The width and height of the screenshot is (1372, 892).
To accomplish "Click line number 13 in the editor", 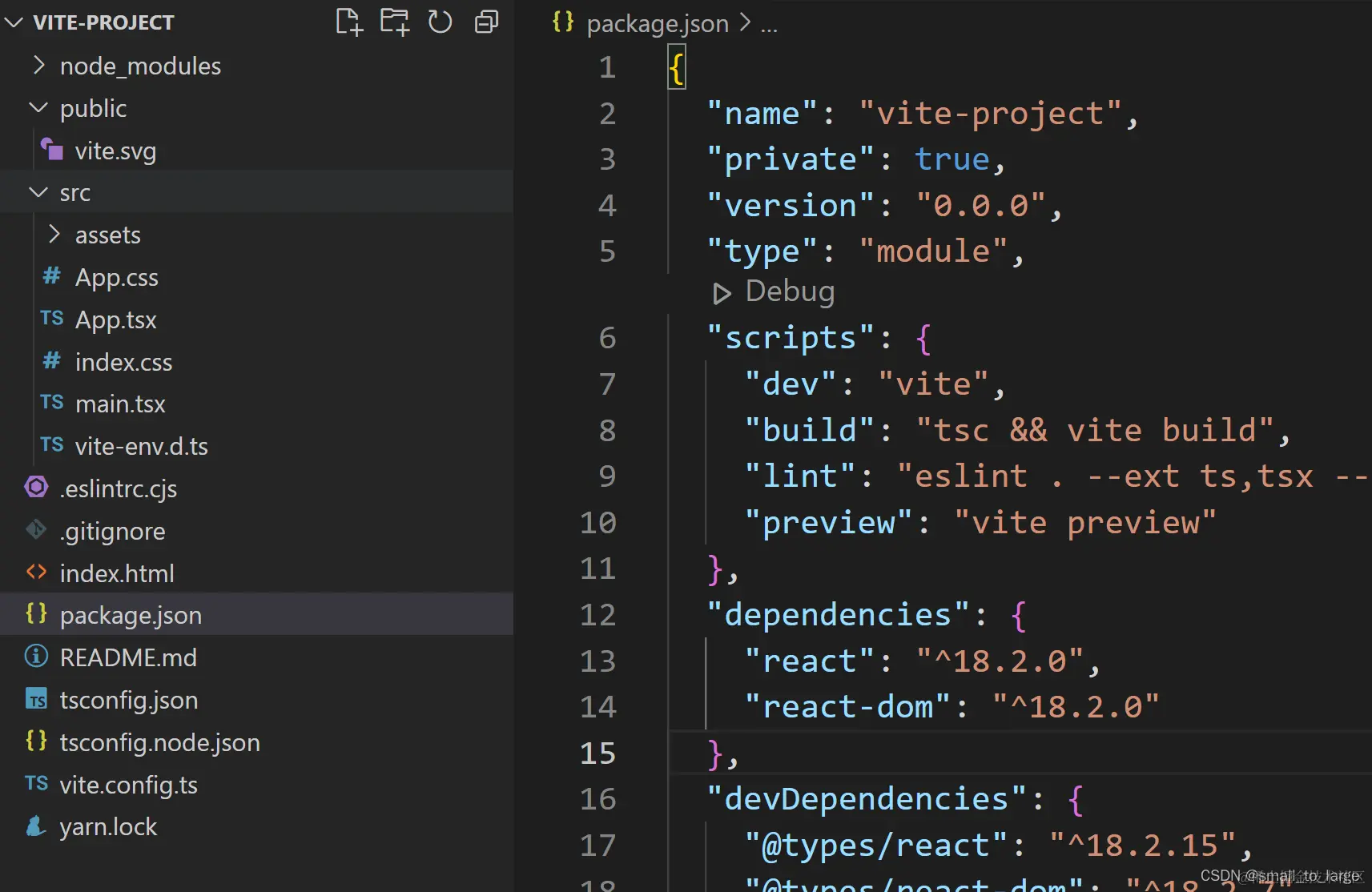I will click(598, 661).
